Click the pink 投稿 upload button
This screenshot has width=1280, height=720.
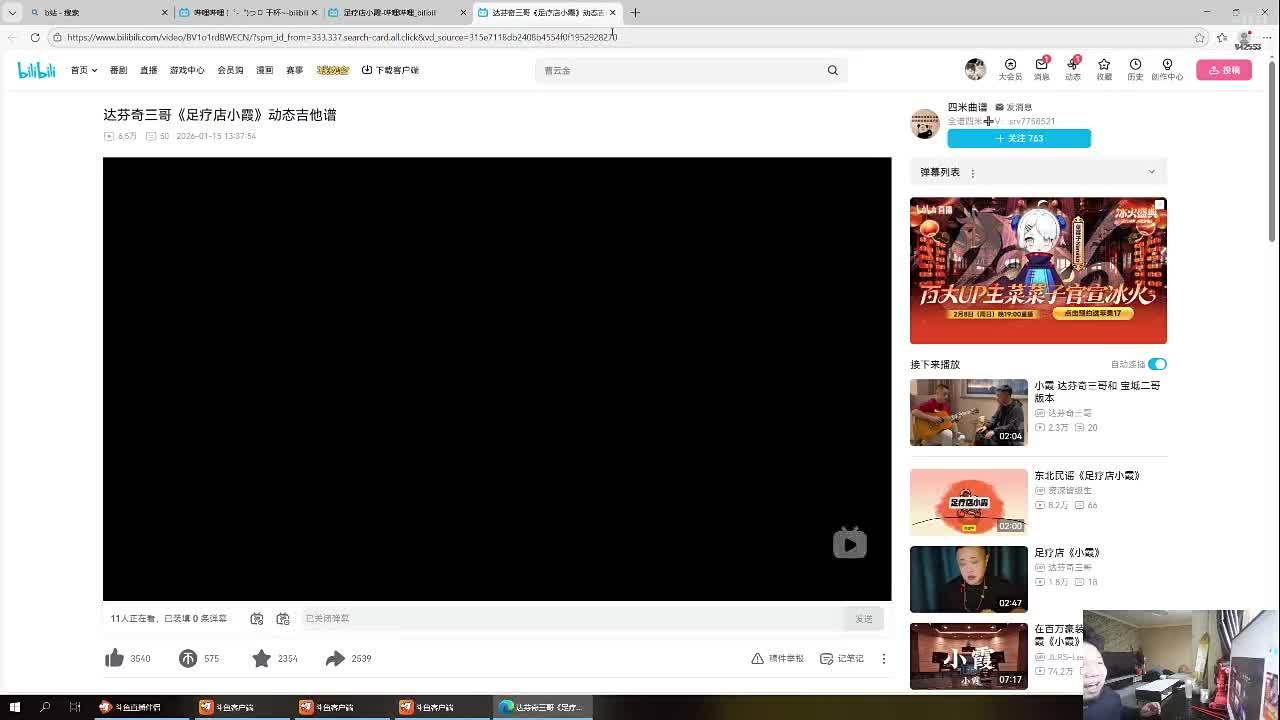point(1224,70)
